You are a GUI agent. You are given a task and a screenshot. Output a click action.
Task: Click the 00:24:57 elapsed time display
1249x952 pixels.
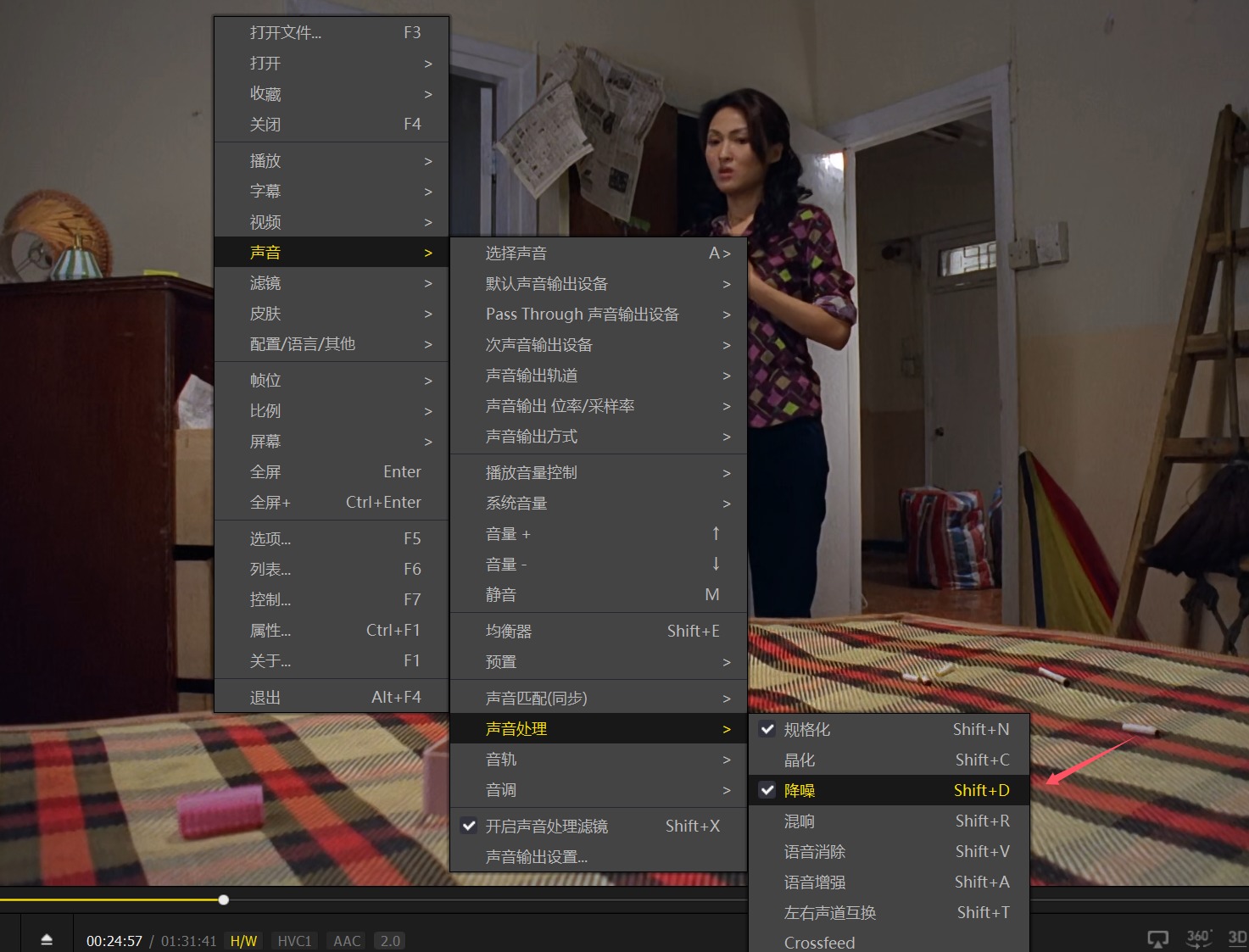click(x=114, y=941)
